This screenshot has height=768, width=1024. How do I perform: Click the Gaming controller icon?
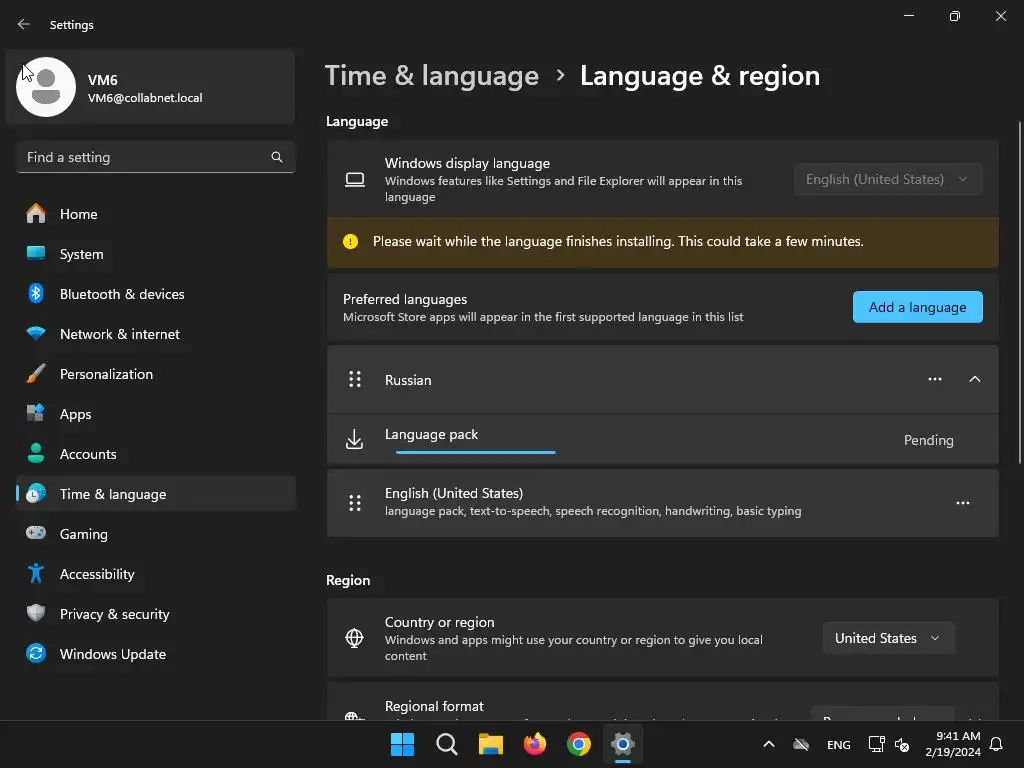coord(36,533)
